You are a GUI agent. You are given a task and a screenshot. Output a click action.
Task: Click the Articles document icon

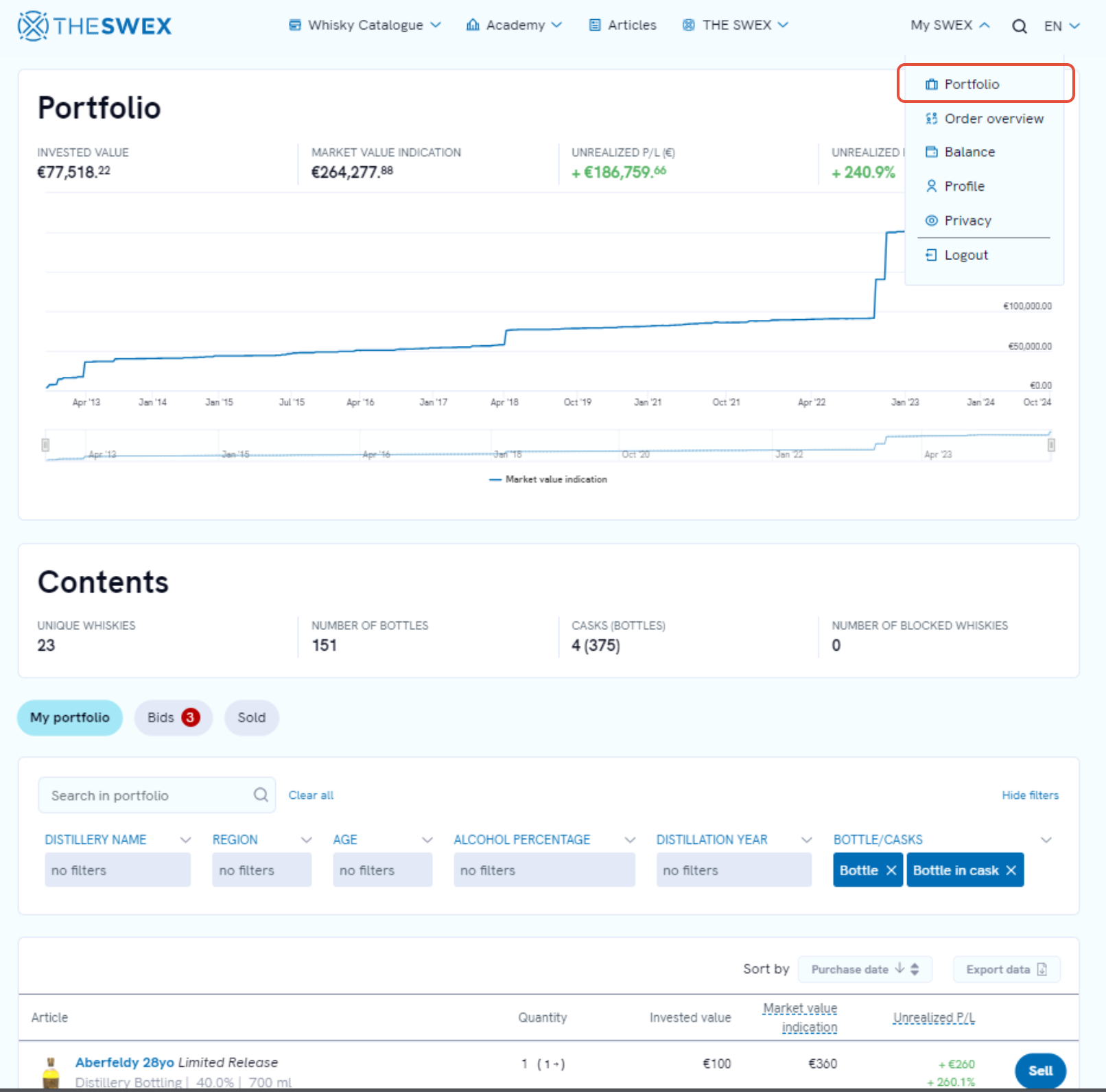595,25
